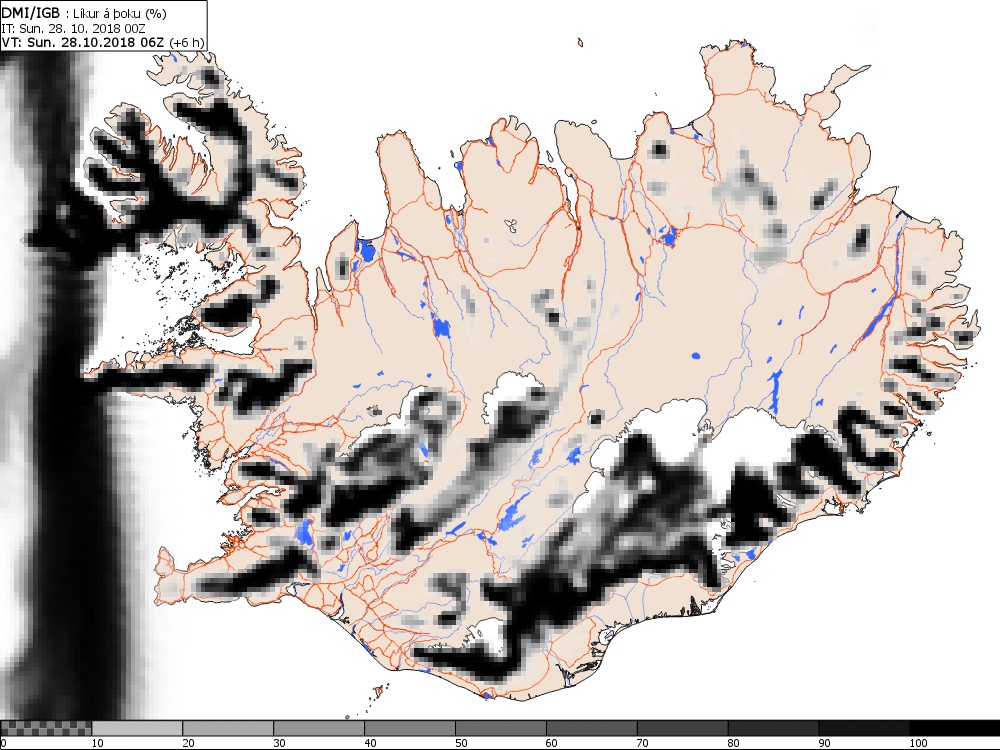1000x750 pixels.
Task: Select the 'IT: Sun. 28. 10. 2018 00Z' line
Action: (73, 29)
